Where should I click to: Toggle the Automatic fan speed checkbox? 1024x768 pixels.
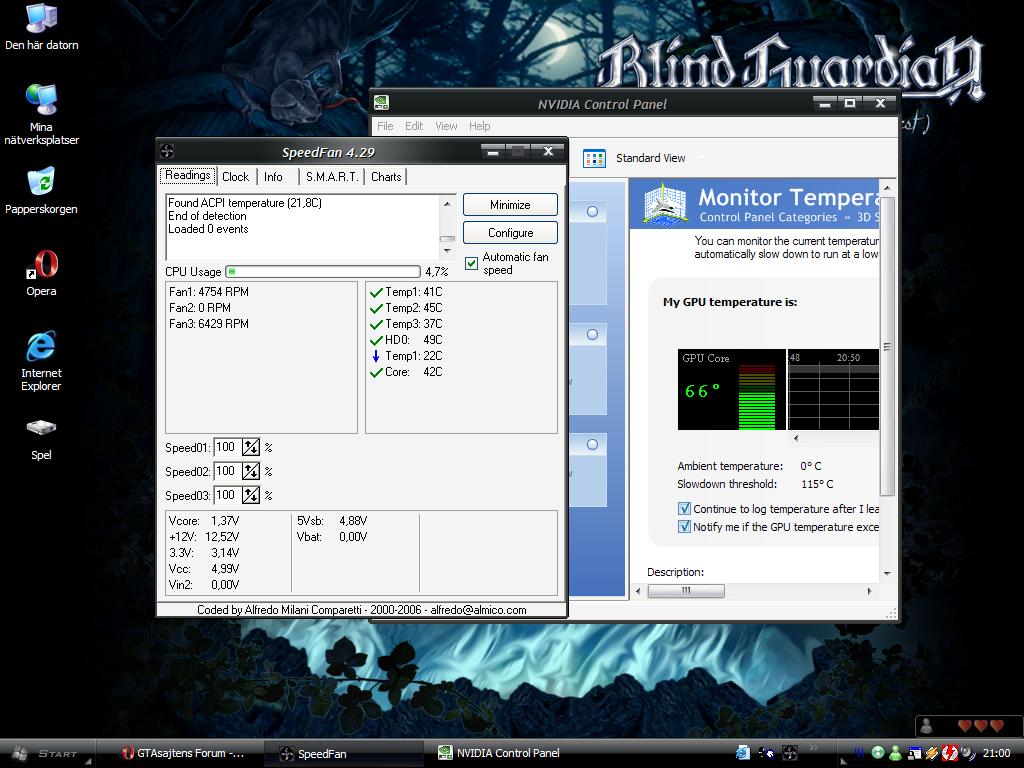click(471, 263)
